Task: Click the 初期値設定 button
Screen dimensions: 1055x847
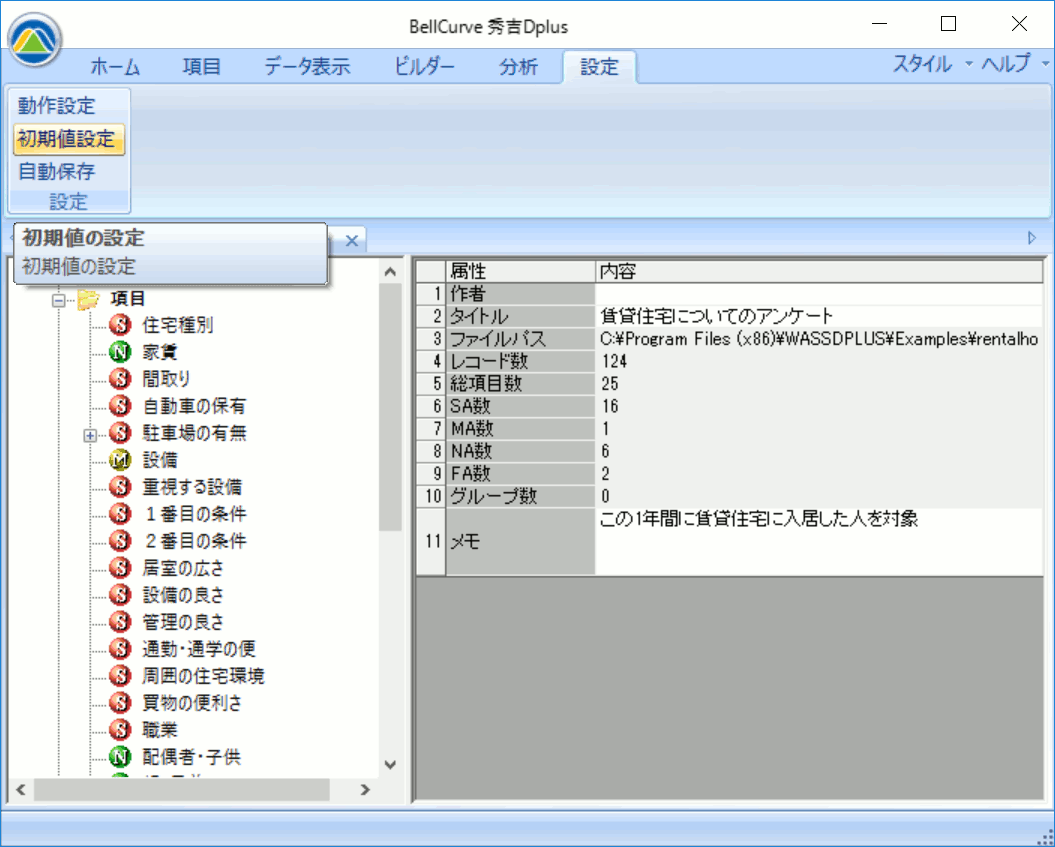Action: pyautogui.click(x=68, y=139)
